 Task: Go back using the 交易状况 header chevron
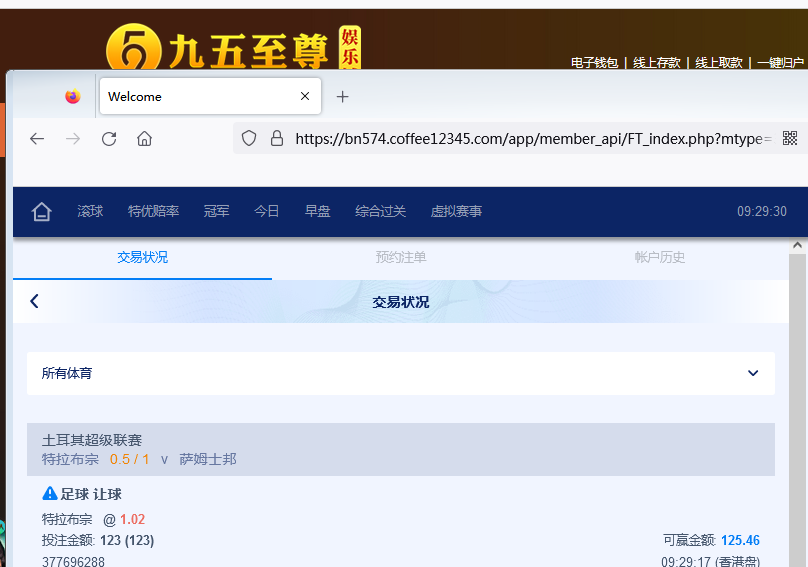[35, 301]
